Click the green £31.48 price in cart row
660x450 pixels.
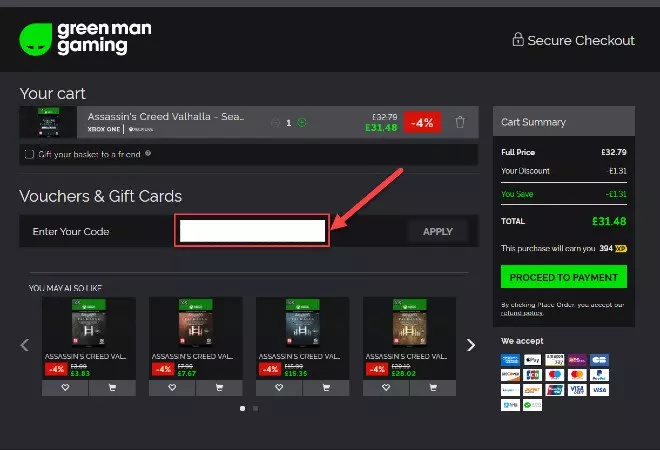pyautogui.click(x=381, y=128)
